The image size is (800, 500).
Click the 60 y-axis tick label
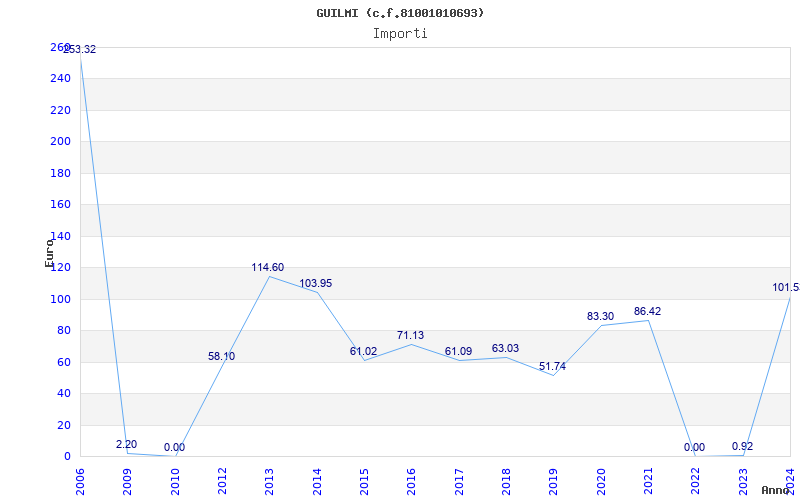point(63,362)
